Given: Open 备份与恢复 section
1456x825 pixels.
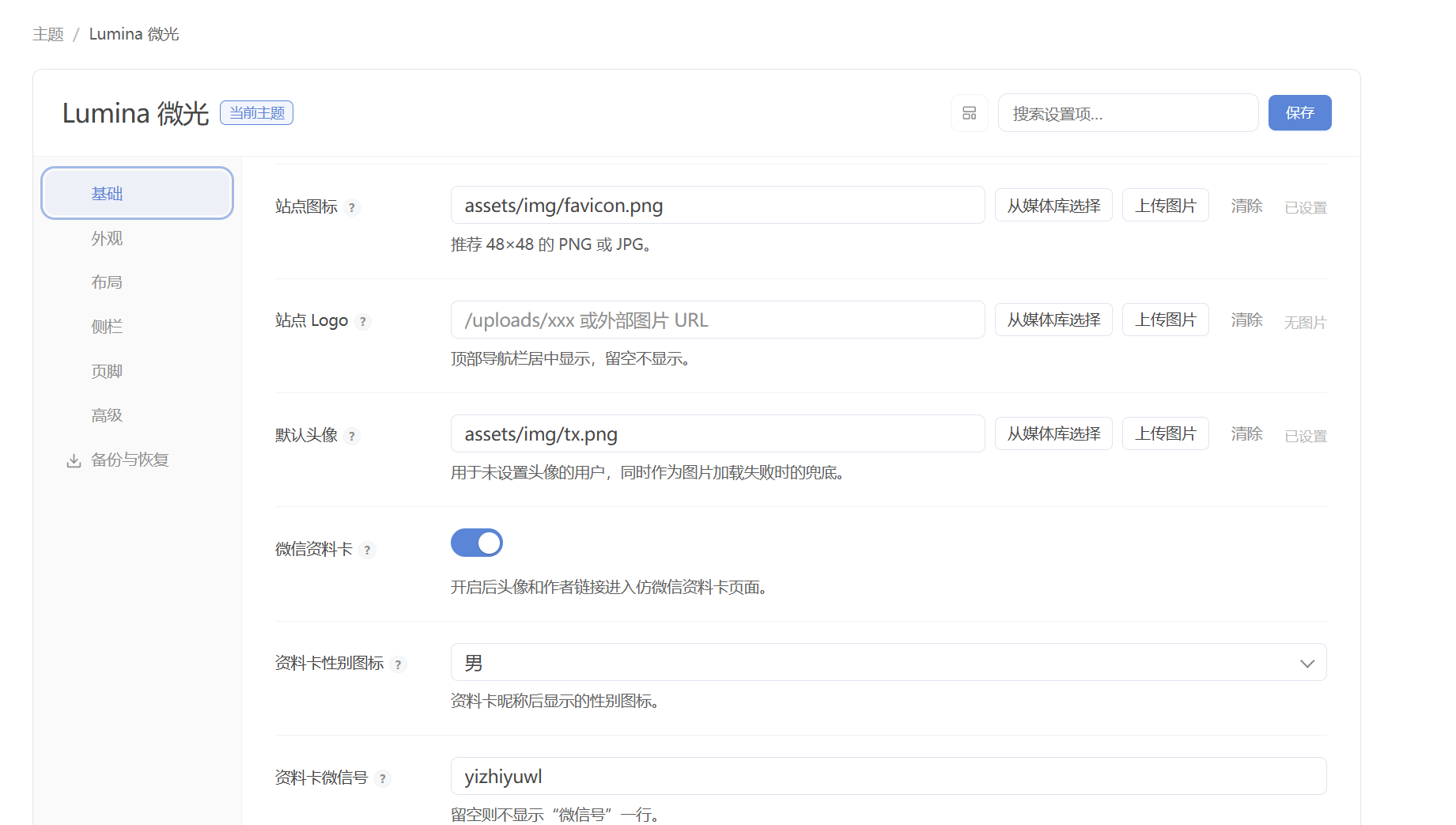Looking at the screenshot, I should pyautogui.click(x=137, y=460).
